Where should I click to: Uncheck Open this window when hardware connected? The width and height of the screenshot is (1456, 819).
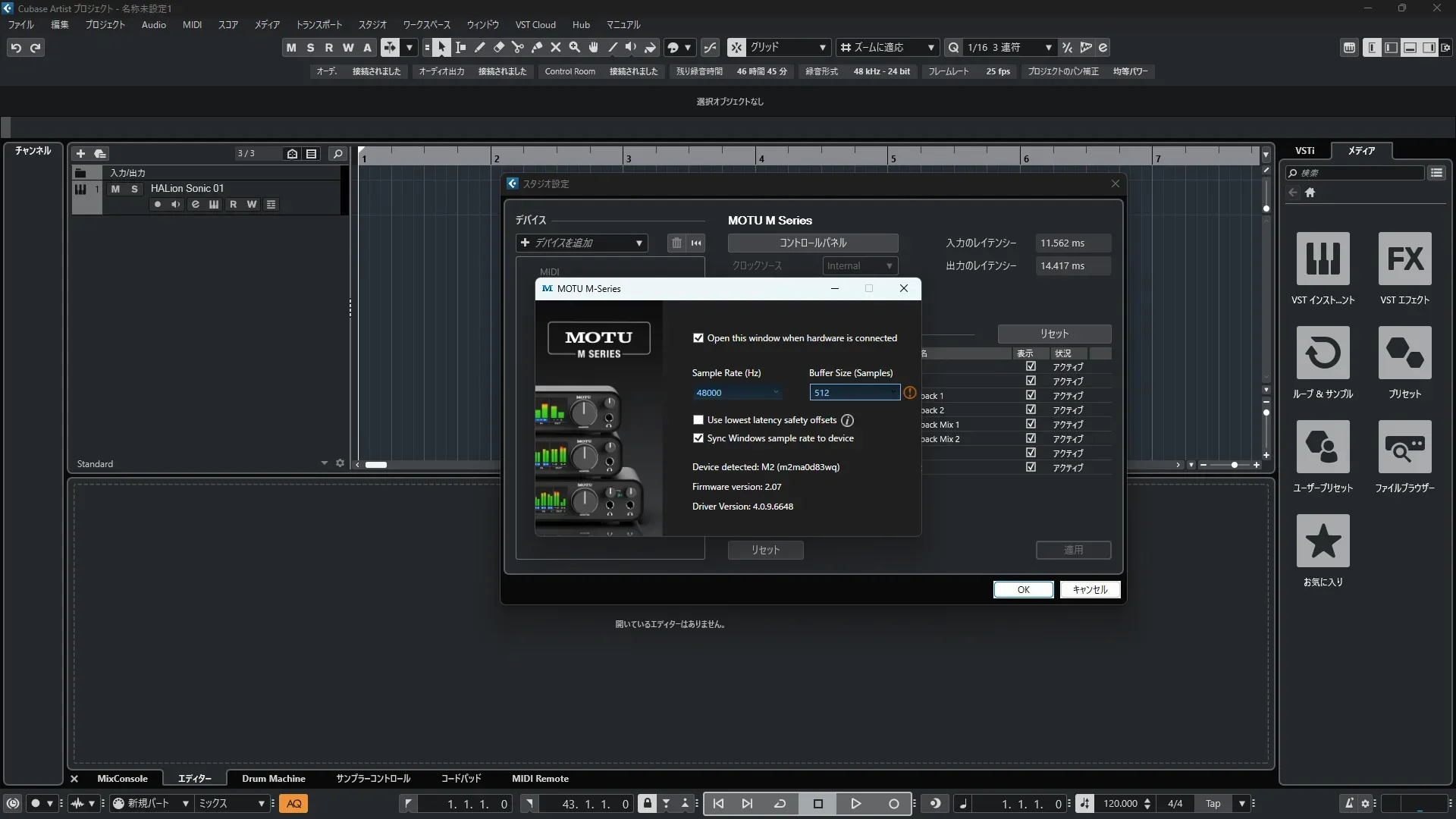pyautogui.click(x=698, y=338)
